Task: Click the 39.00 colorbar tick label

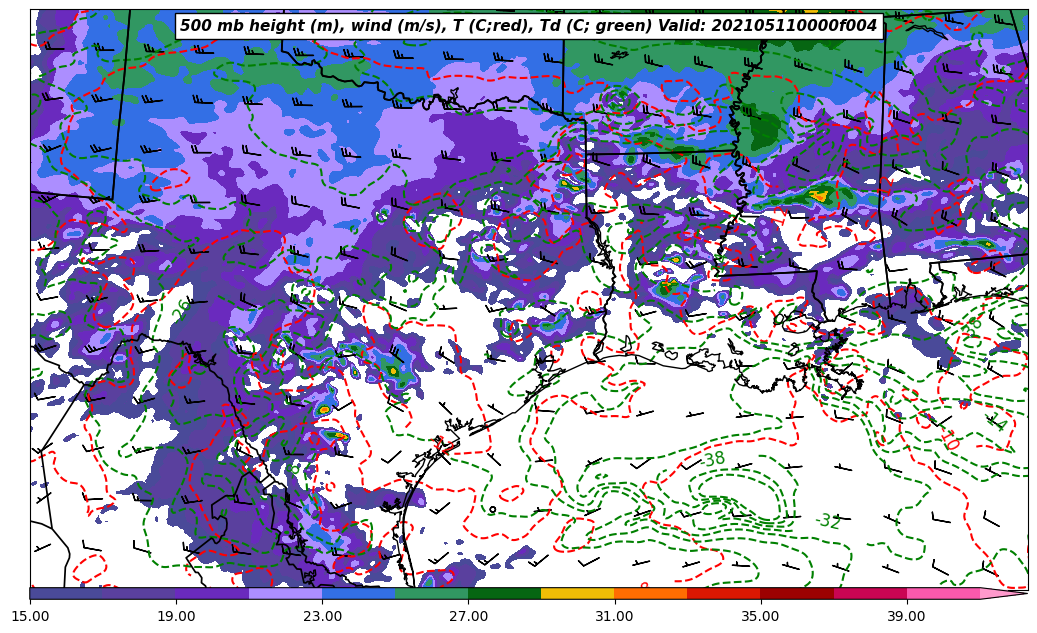Action: coord(906,616)
